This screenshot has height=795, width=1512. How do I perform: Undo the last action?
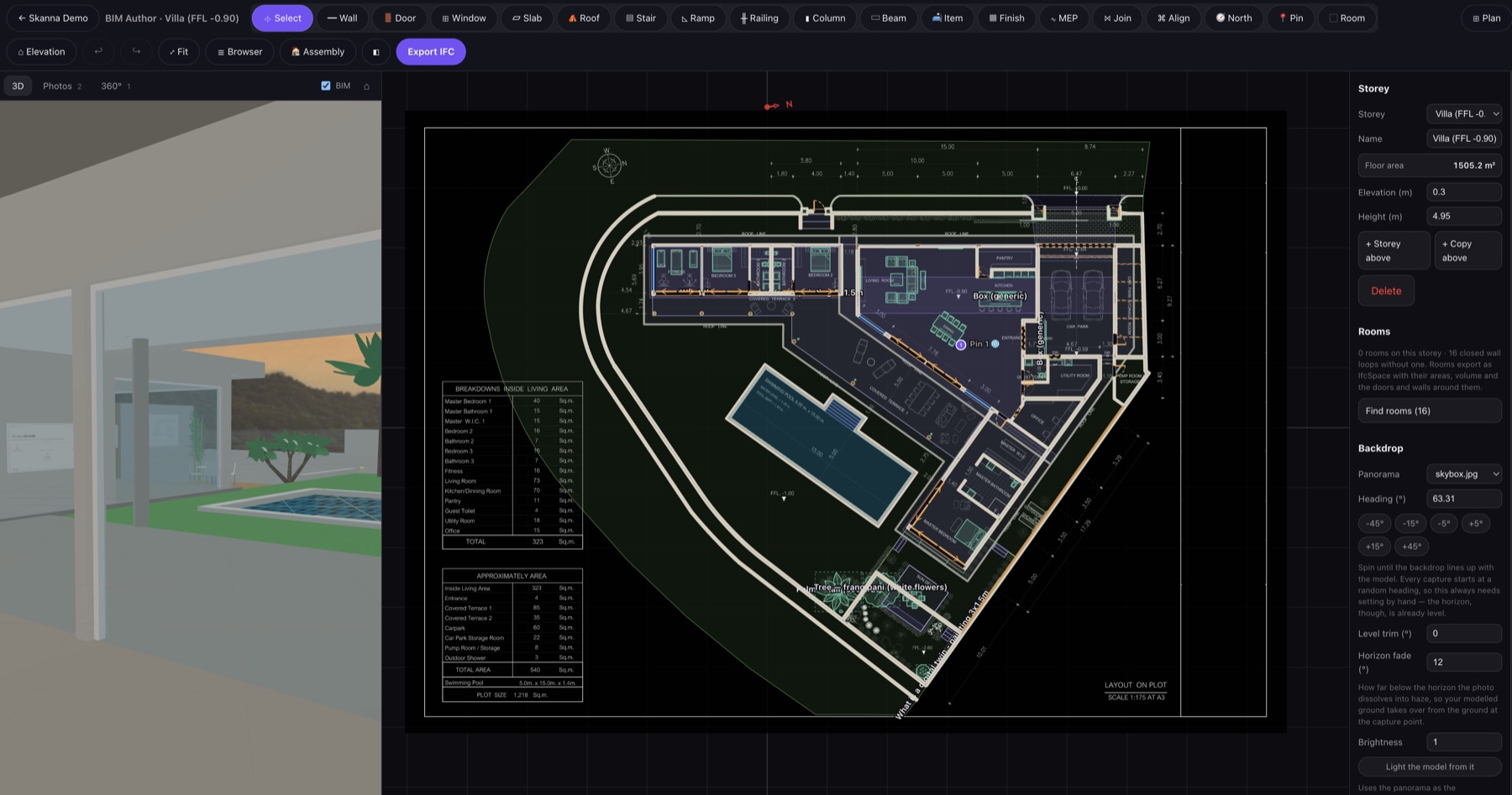[98, 51]
